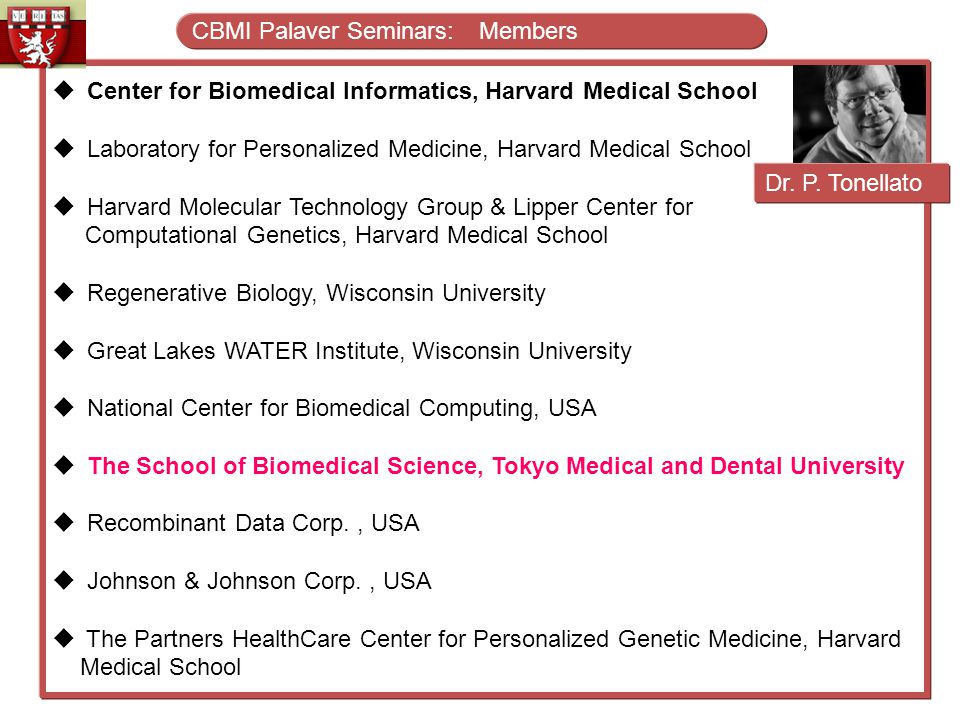
Task: Select the Dr. P. Tonellato name label
Action: (x=852, y=183)
